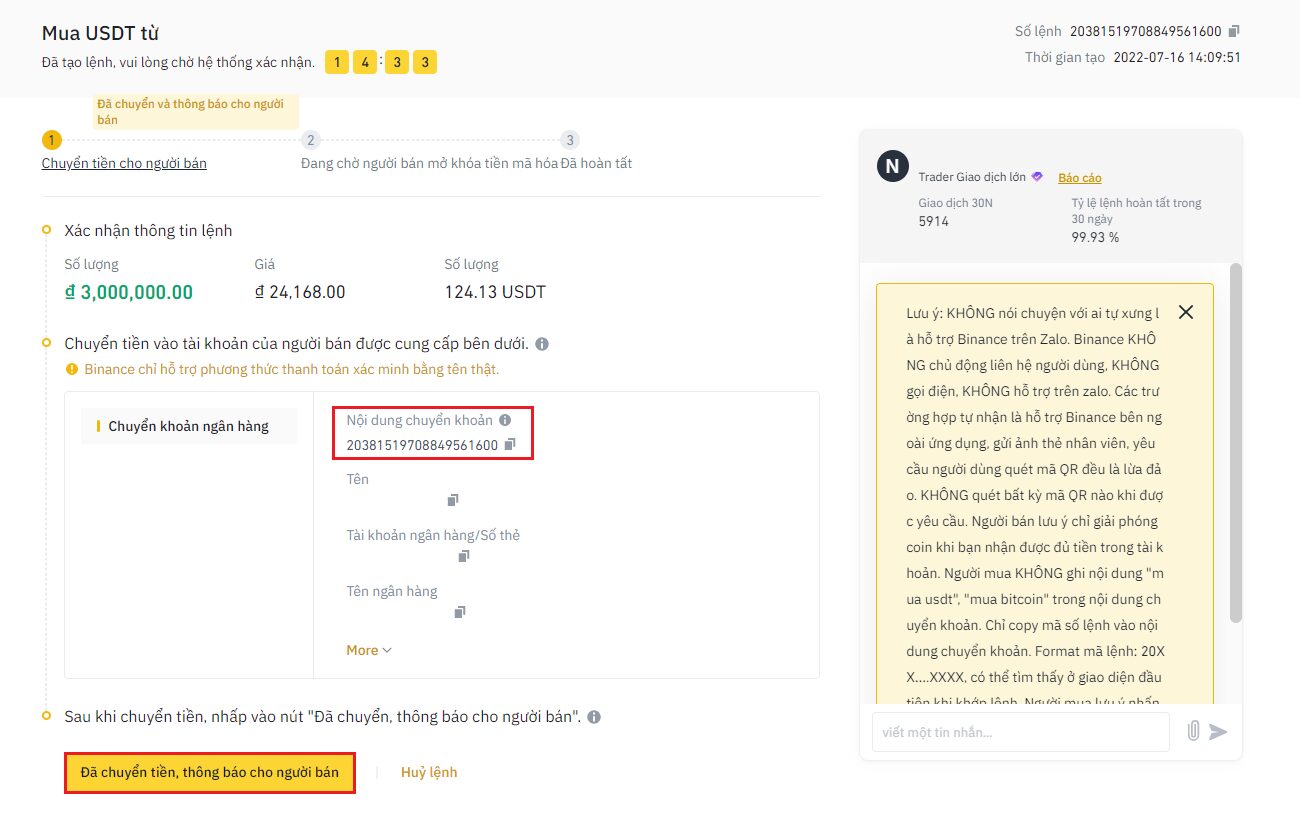Click the verified diamond badge beside trader name
The height and width of the screenshot is (822, 1300).
click(1037, 177)
